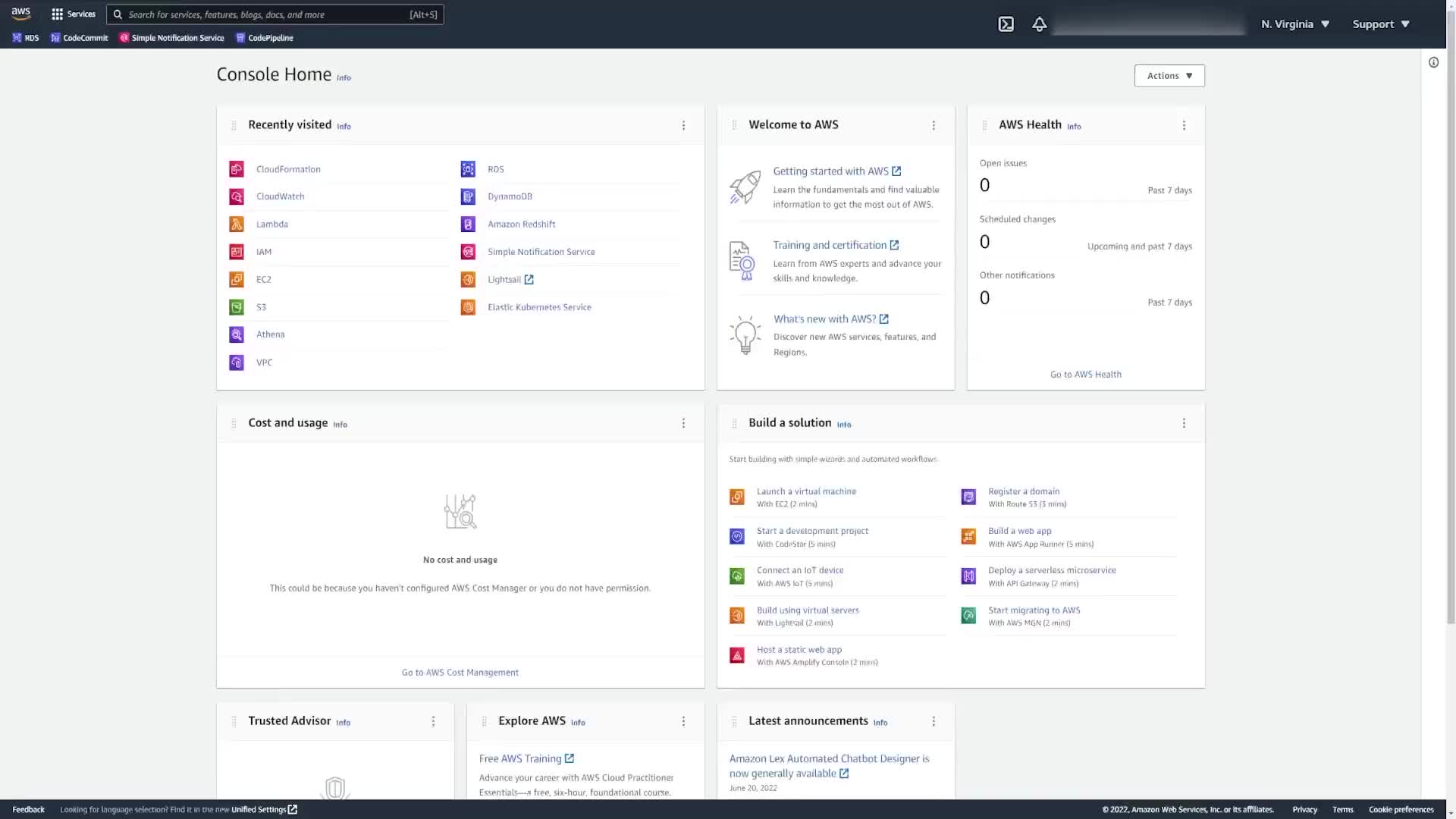1456x819 pixels.
Task: Click the notifications bell icon
Action: pos(1039,24)
